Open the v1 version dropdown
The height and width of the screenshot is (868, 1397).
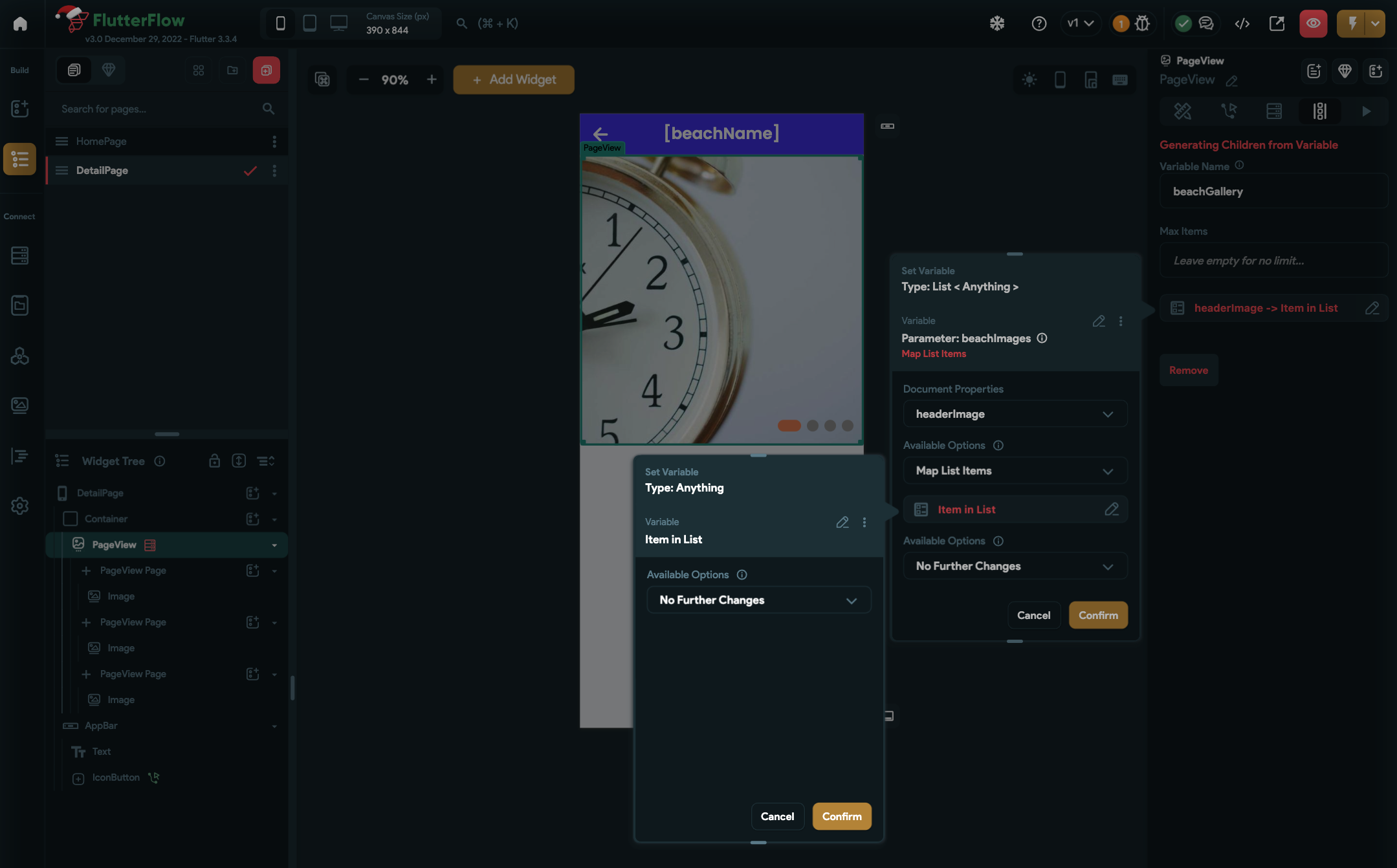coord(1080,23)
